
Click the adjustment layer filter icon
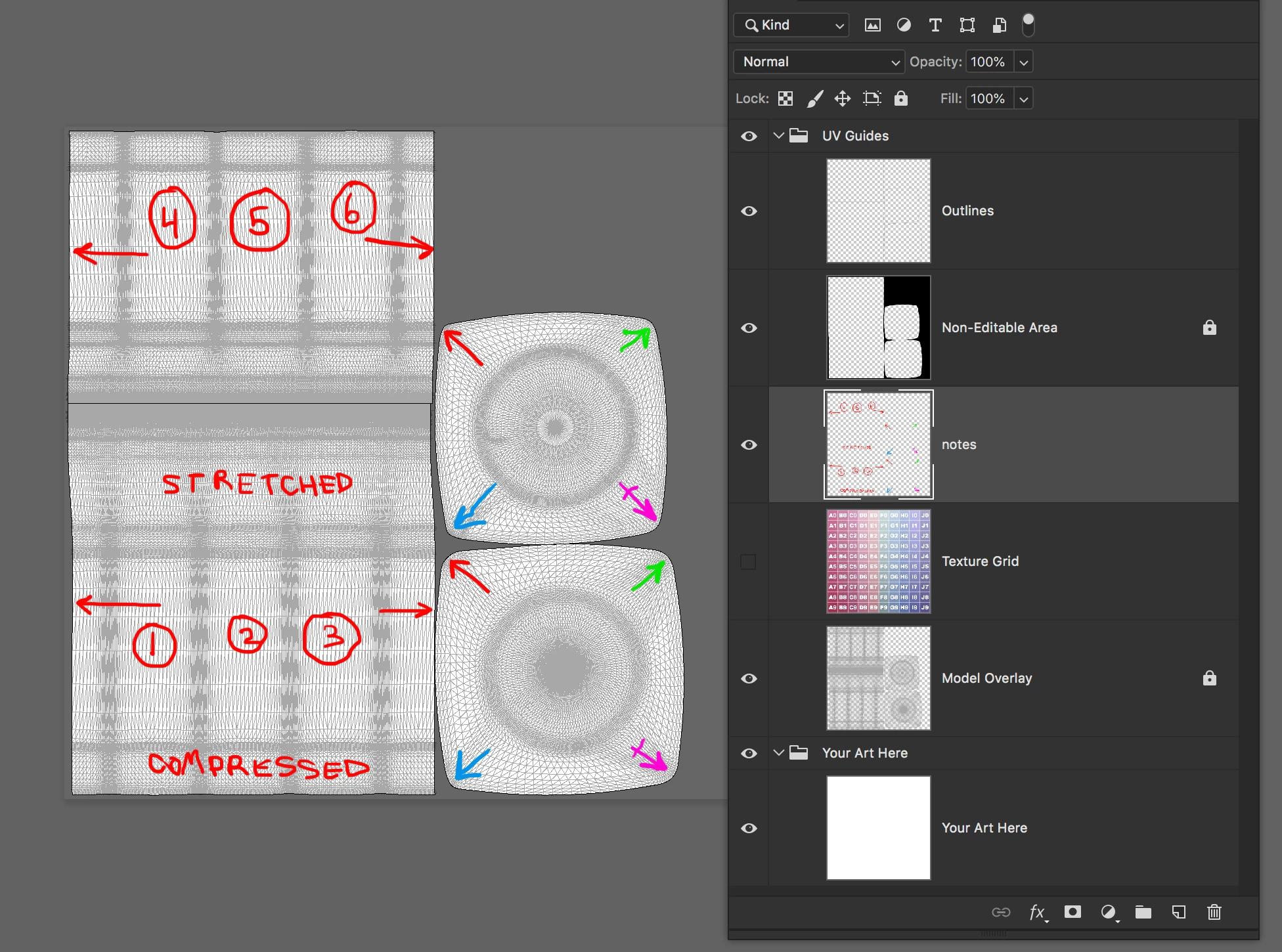tap(904, 25)
